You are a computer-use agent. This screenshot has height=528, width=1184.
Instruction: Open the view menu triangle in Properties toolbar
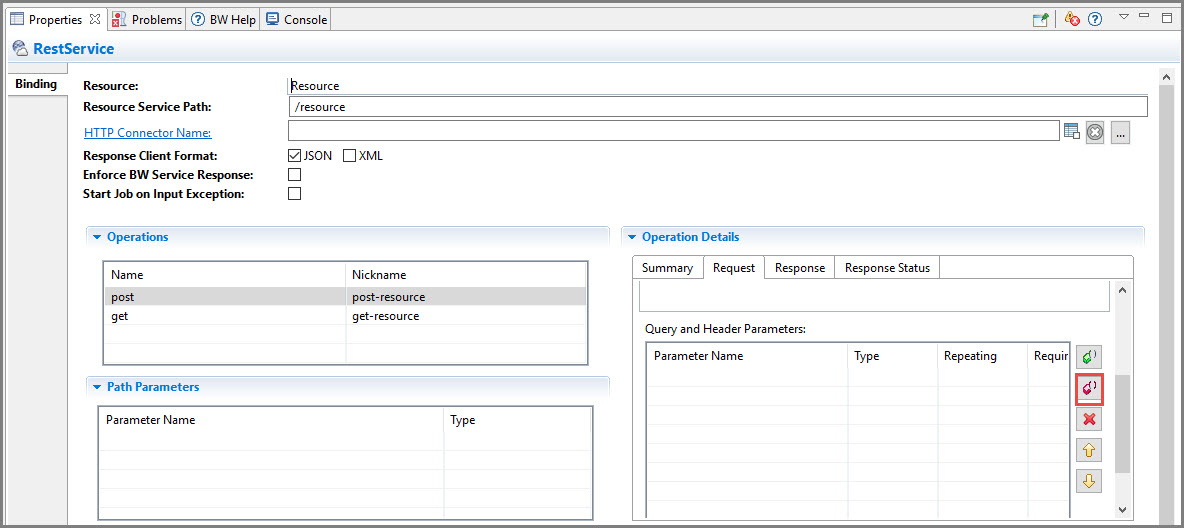click(1124, 17)
